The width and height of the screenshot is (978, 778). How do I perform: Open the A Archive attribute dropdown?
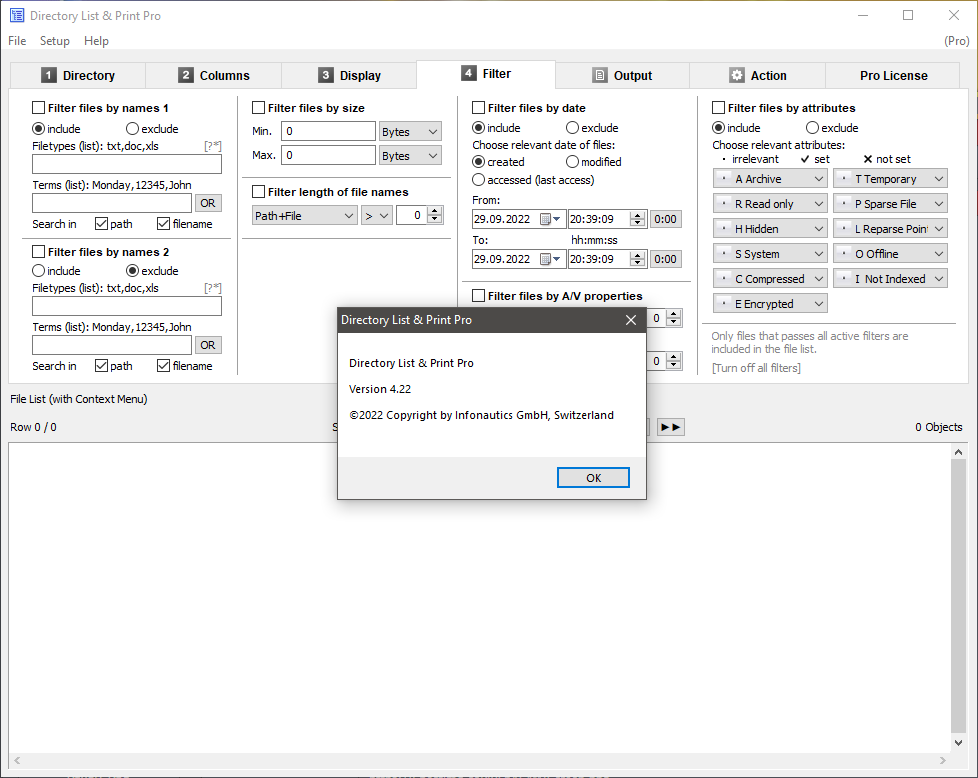coord(770,179)
